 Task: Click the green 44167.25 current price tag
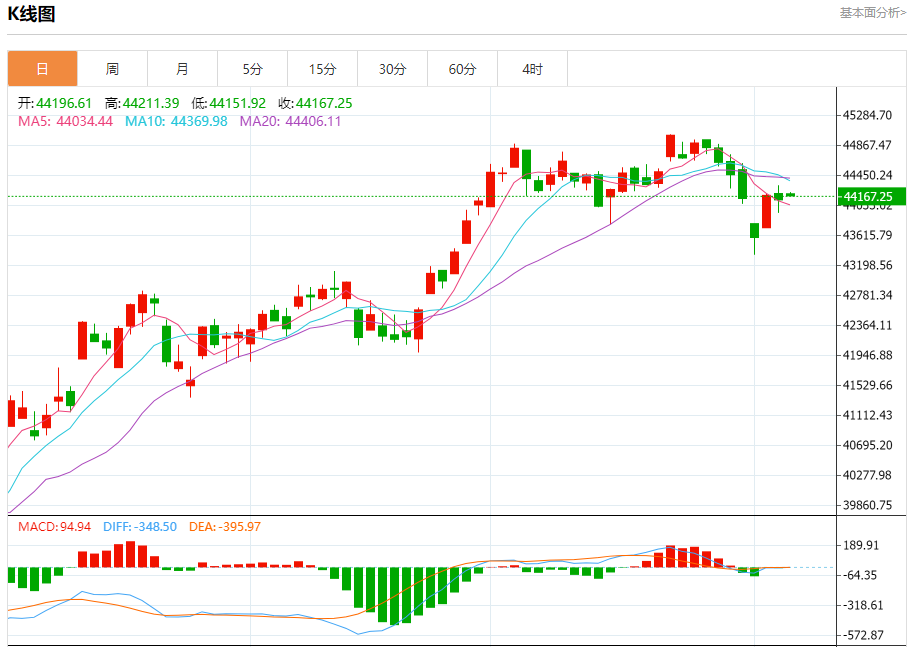pyautogui.click(x=871, y=197)
